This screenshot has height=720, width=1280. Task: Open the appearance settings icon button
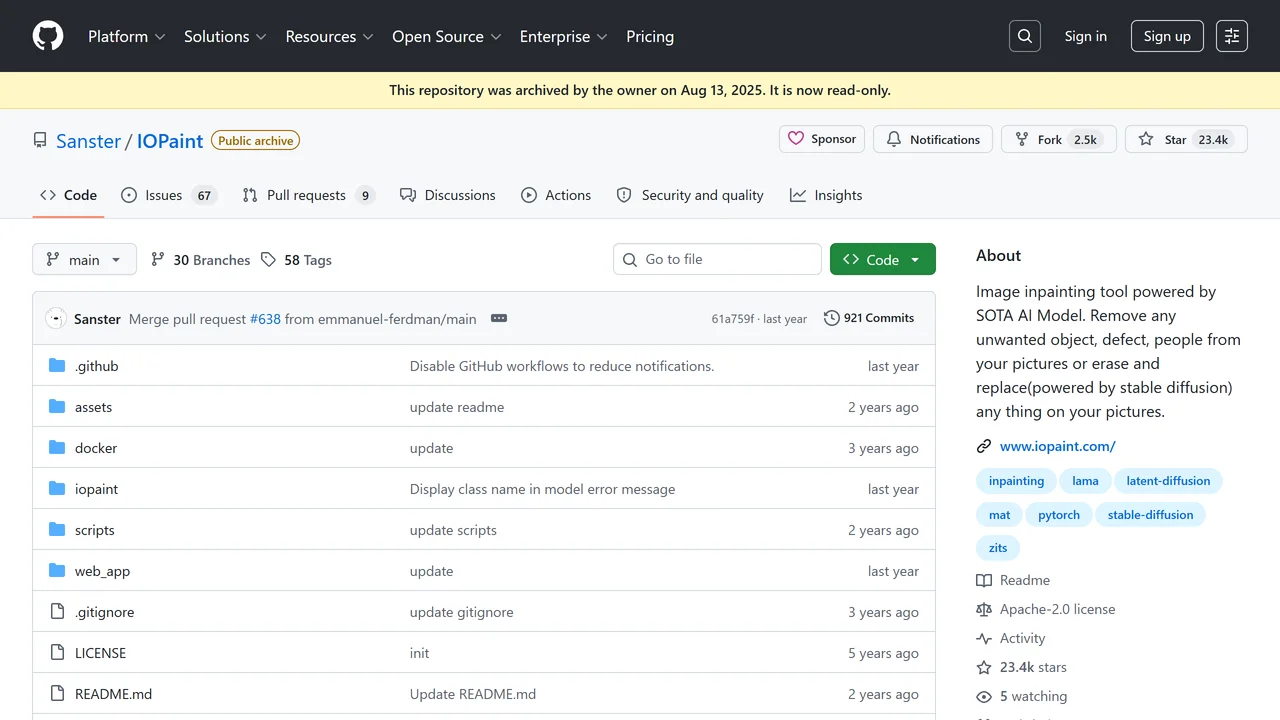pyautogui.click(x=1232, y=36)
